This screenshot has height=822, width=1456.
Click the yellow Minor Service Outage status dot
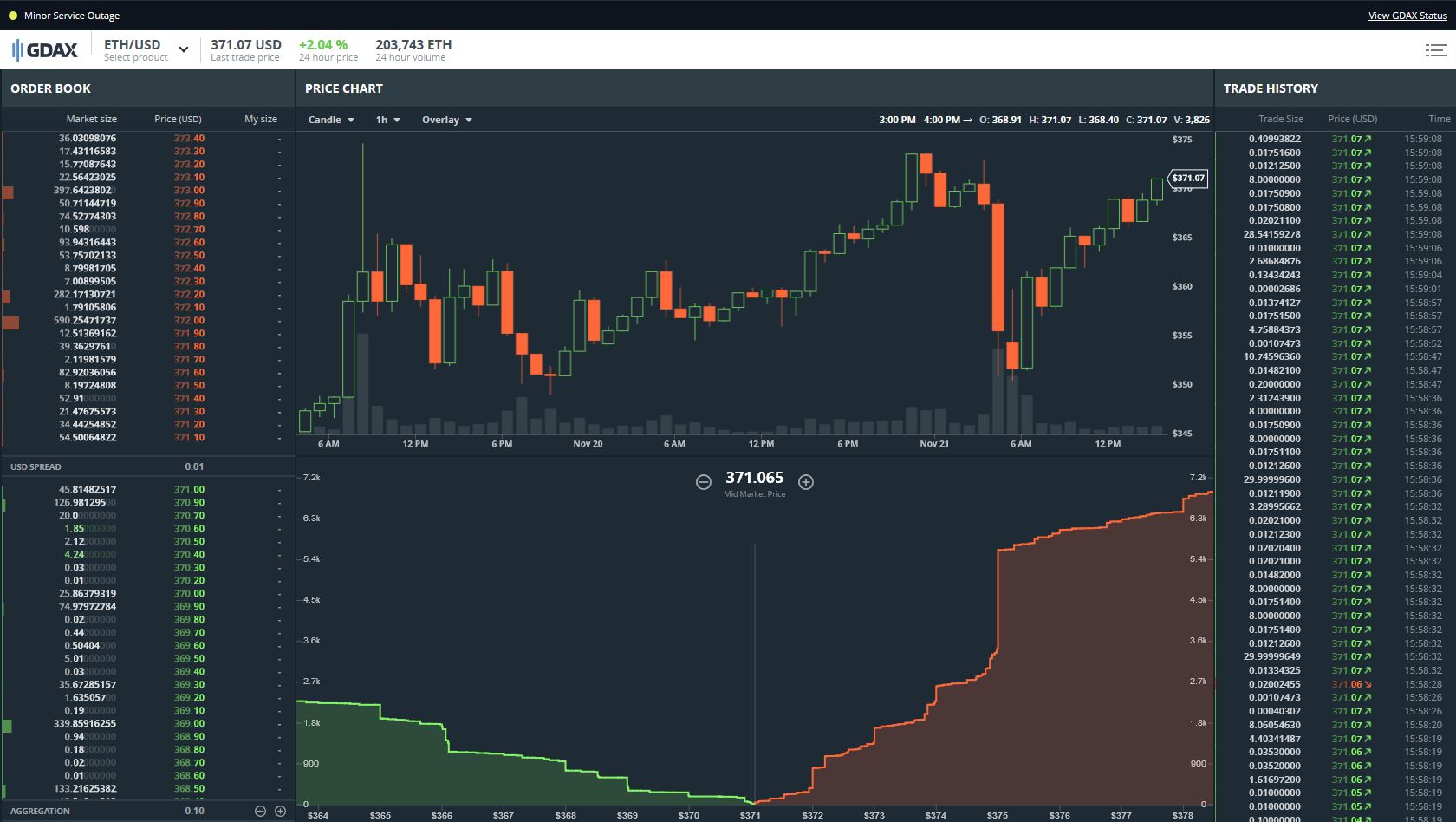pos(12,16)
